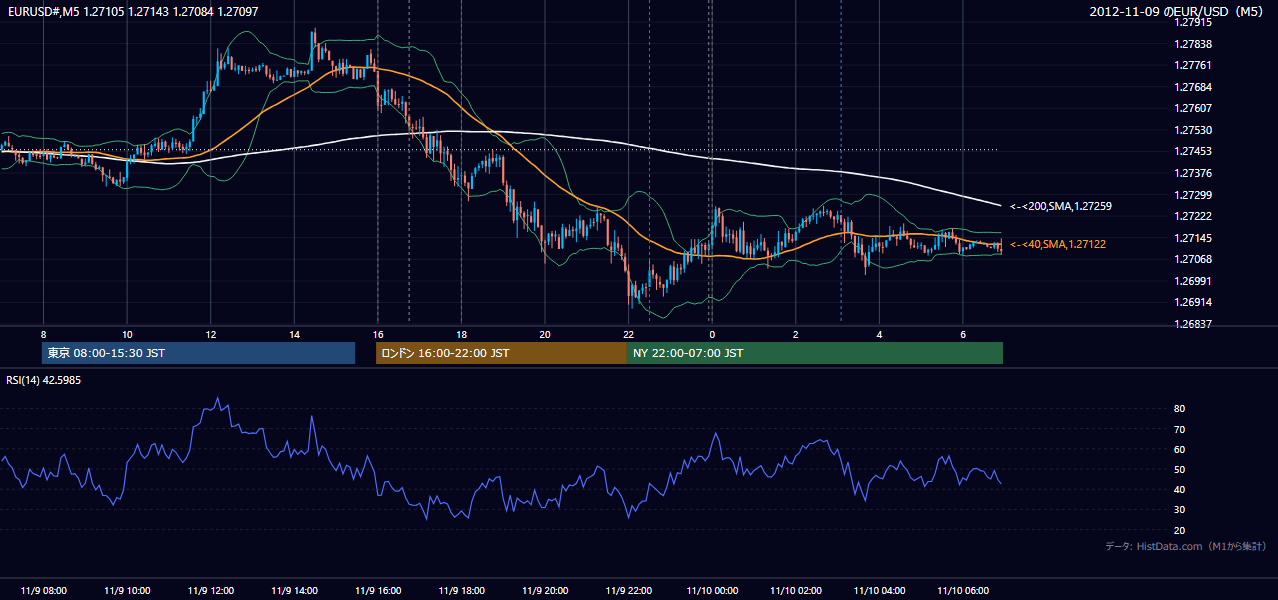The width and height of the screenshot is (1278, 600).
Task: Click hour label 12 under the price chart
Action: pyautogui.click(x=210, y=333)
